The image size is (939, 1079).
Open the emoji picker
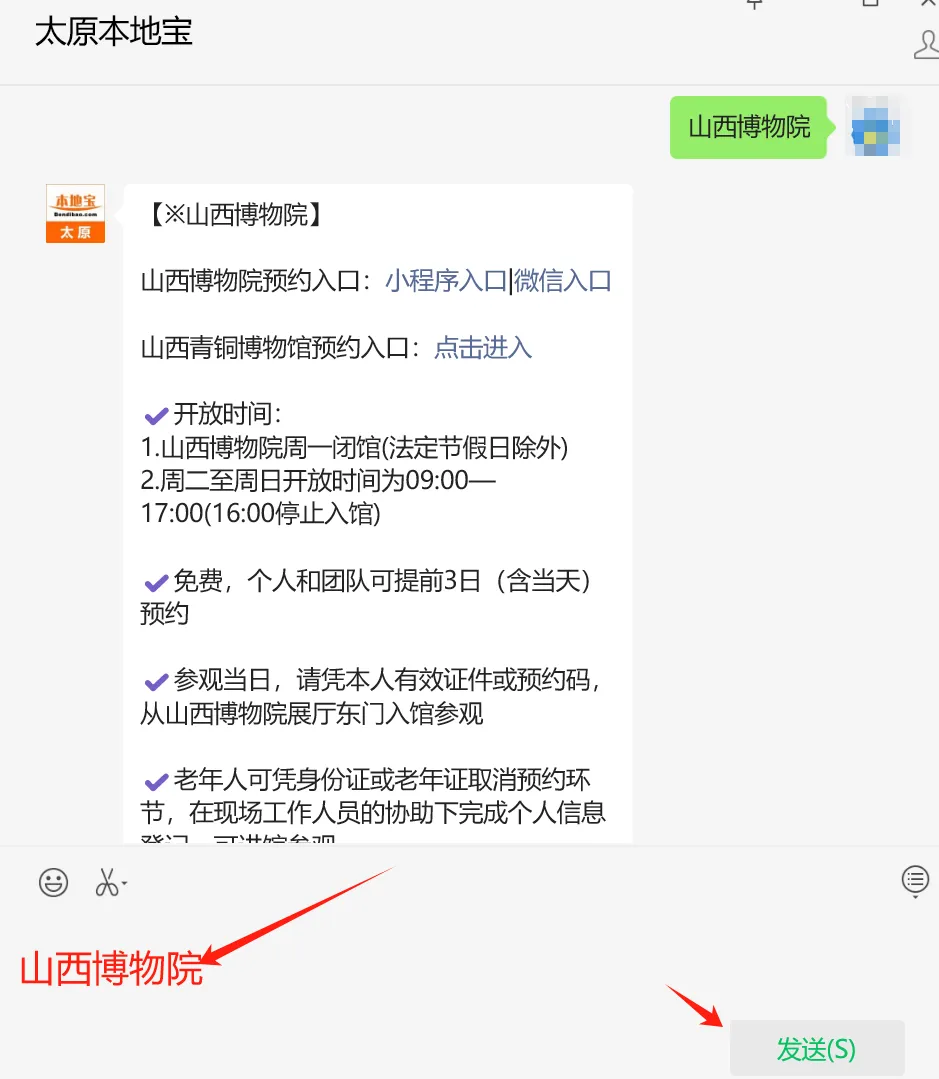tap(53, 882)
